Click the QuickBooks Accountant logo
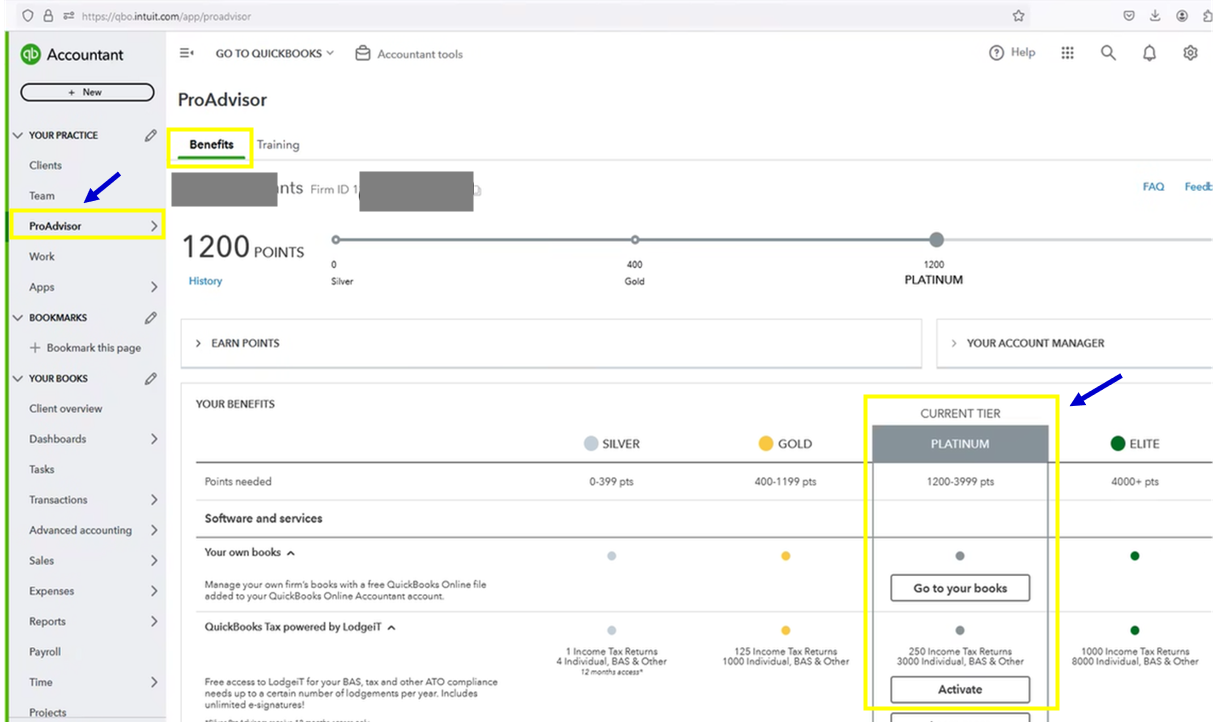The height and width of the screenshot is (722, 1220). pos(72,55)
